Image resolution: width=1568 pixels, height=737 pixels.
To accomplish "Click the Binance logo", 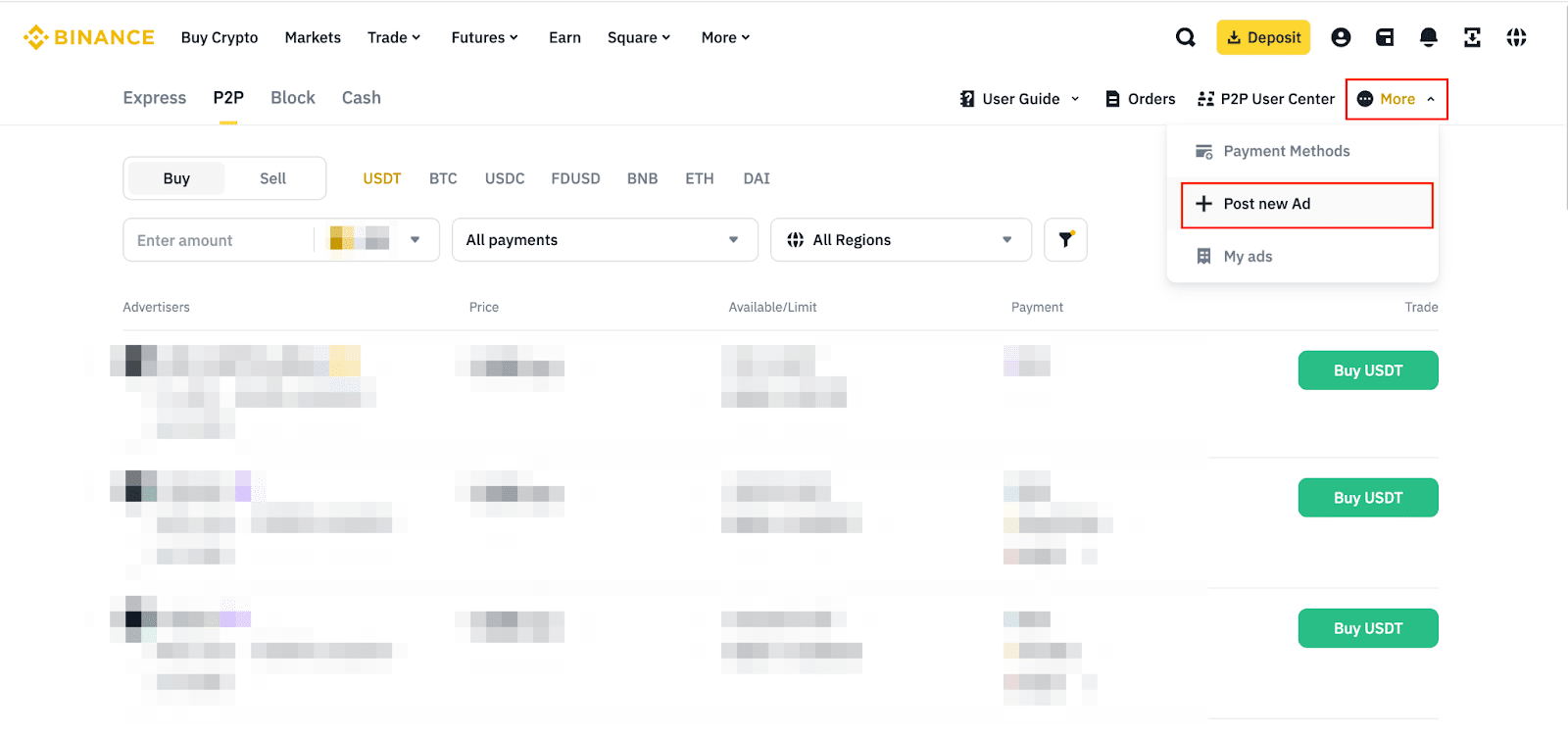I will [88, 37].
